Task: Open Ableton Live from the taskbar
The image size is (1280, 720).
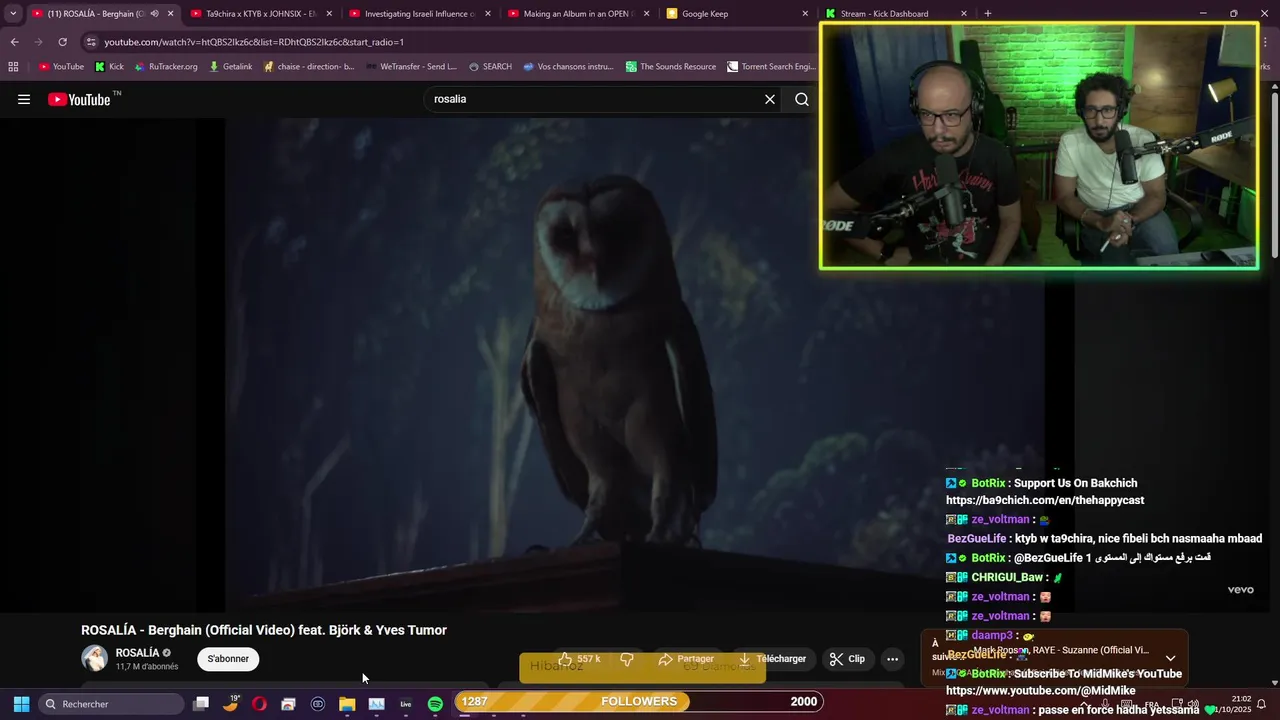Action: click(406, 704)
